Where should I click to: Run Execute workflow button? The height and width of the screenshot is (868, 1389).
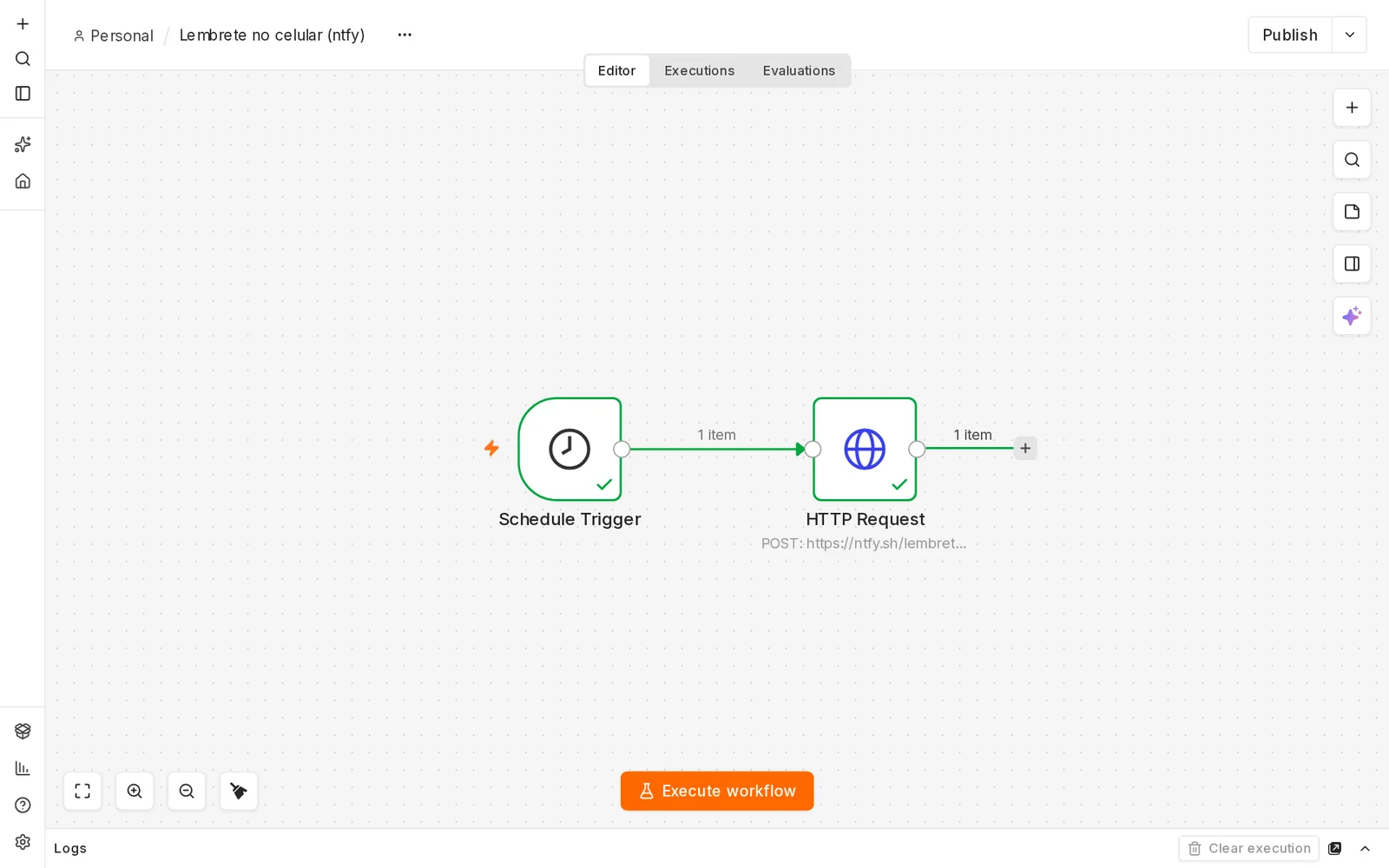tap(717, 791)
